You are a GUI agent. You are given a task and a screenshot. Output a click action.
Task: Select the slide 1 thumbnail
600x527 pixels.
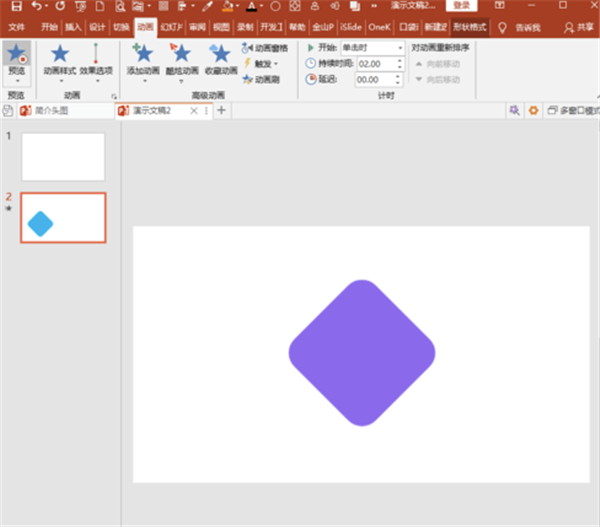tap(63, 156)
